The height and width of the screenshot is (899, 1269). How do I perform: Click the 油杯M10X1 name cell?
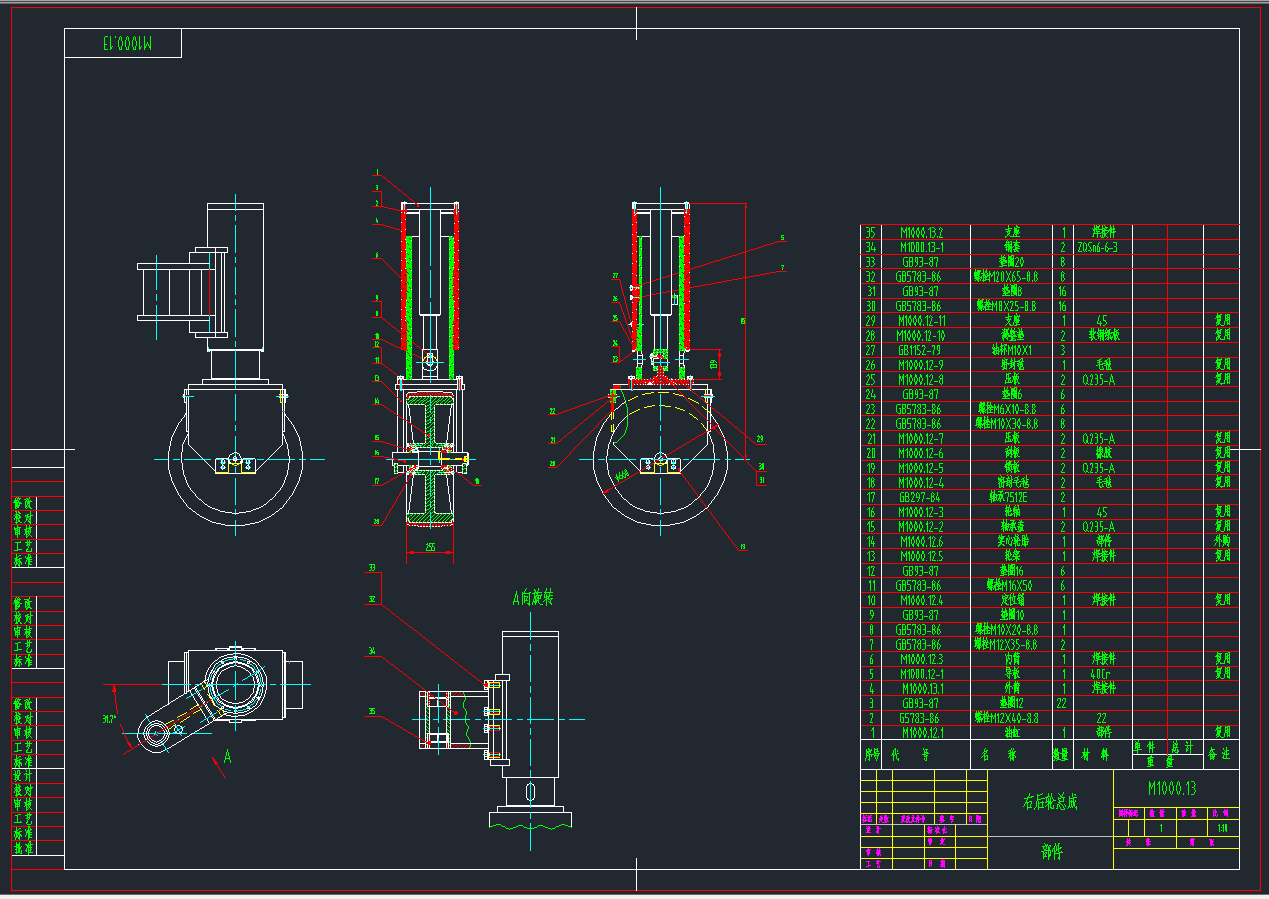point(1012,350)
